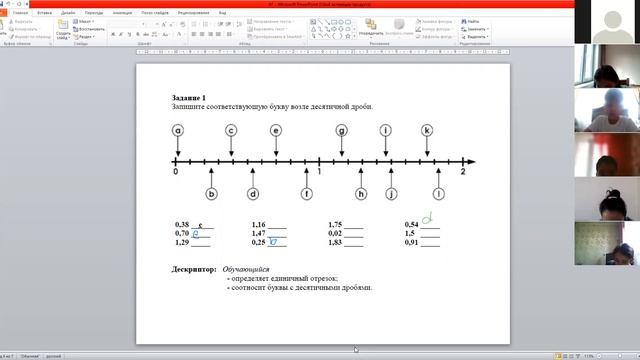Open the Эффекты фигур dropdown
Image resolution: width=640 pixels, height=360 pixels.
435,37
